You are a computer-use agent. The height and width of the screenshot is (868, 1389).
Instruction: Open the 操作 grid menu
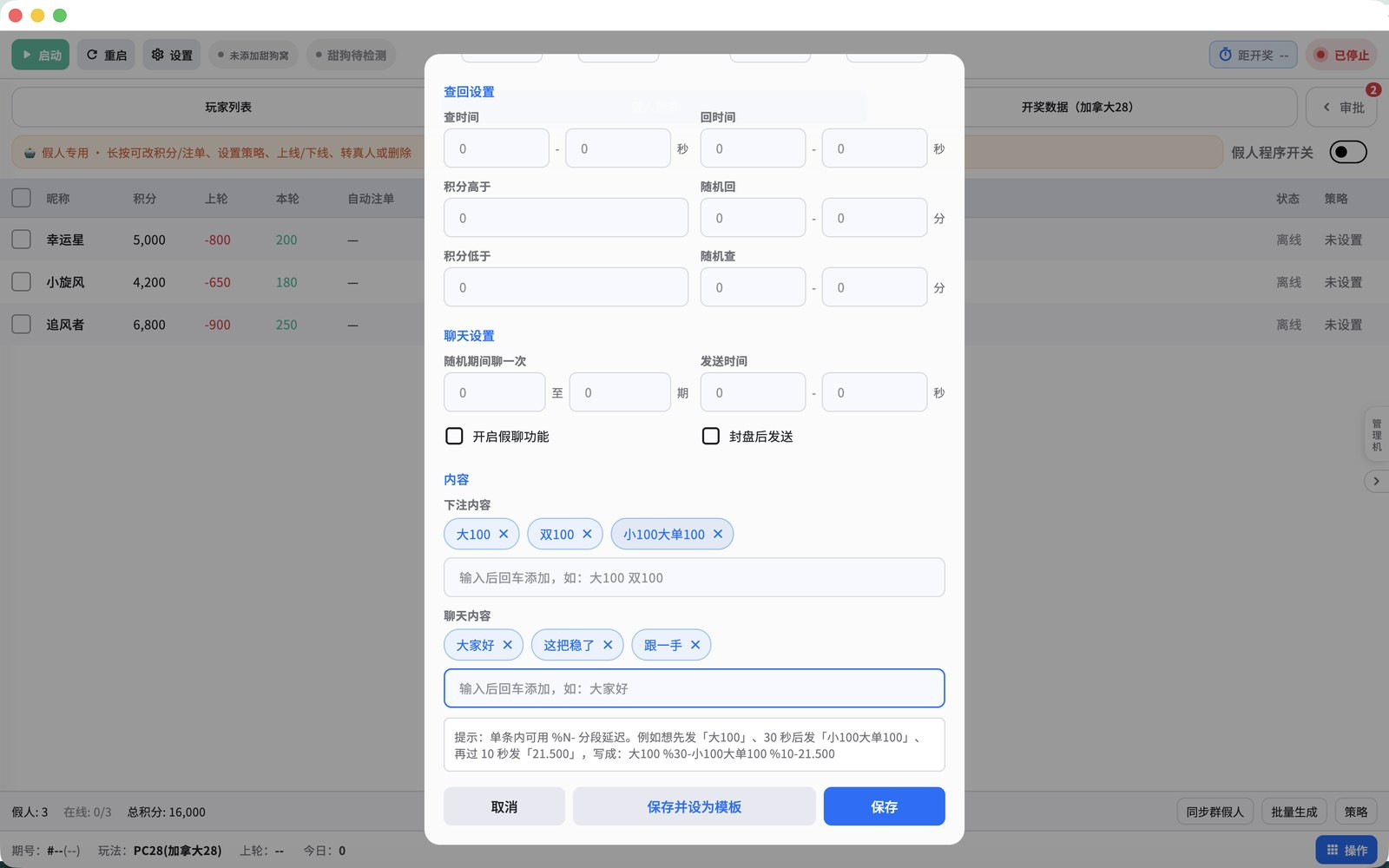click(x=1346, y=850)
